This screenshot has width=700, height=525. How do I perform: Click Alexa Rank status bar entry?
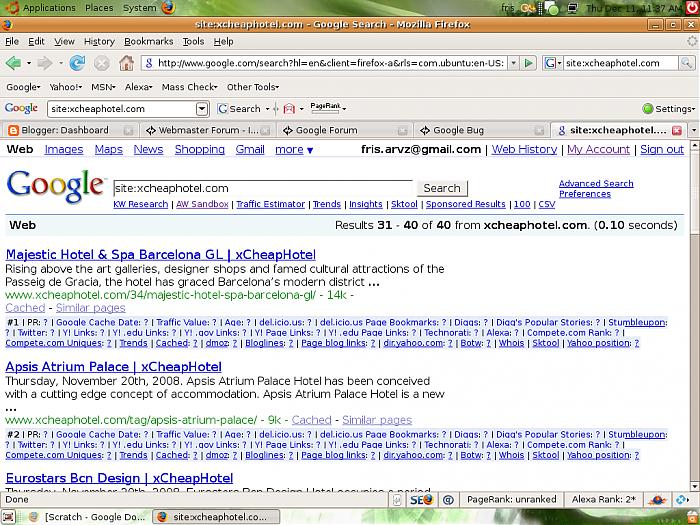click(604, 500)
